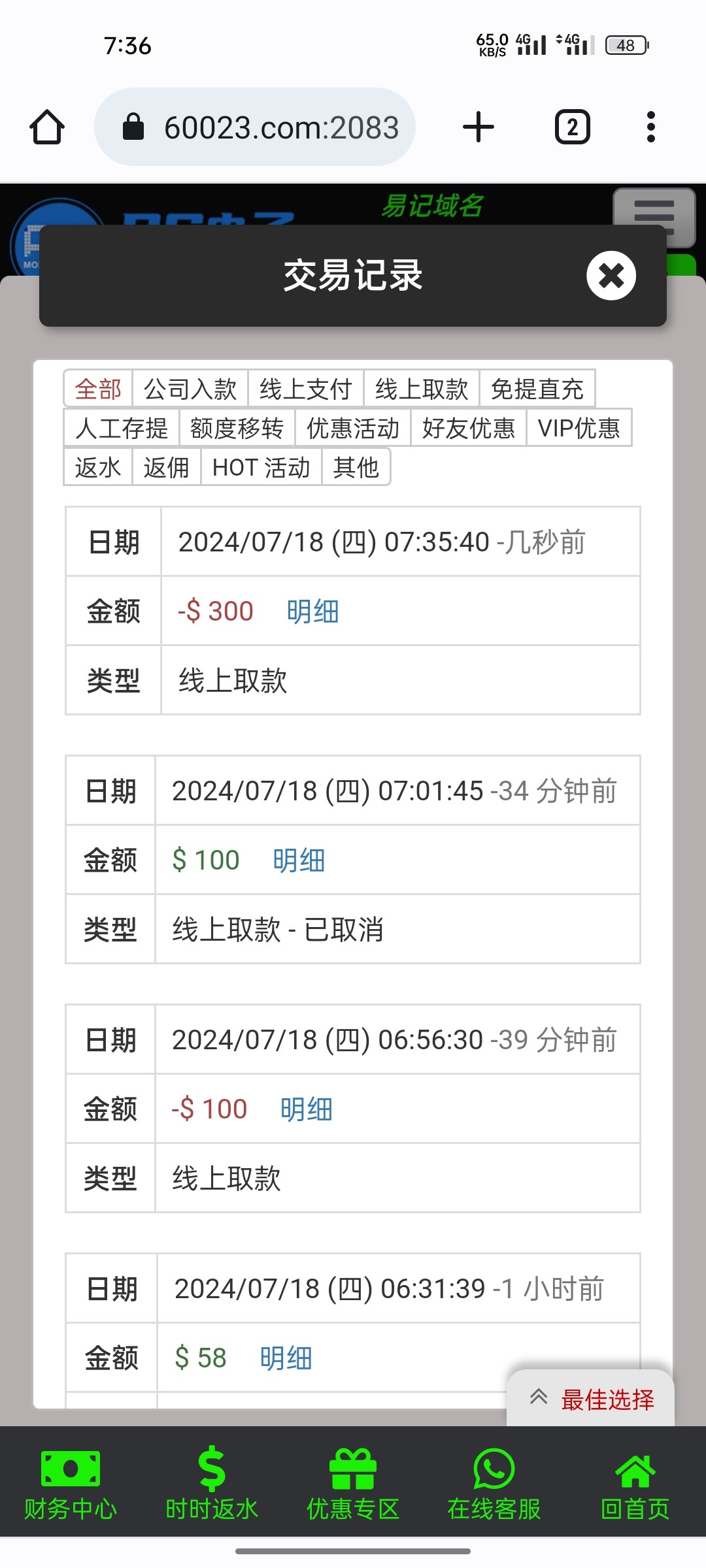This screenshot has width=706, height=1568.
Task: Switch to the 线上取款 filter tab
Action: pos(422,389)
